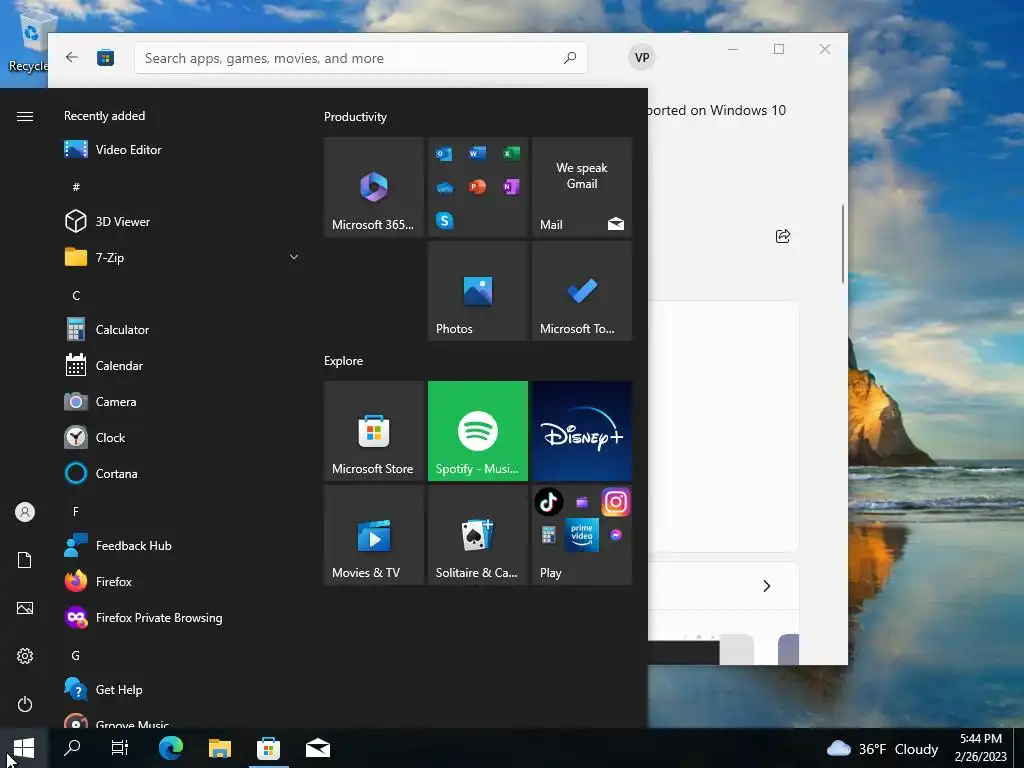Open Microsoft To Do tile
Image resolution: width=1024 pixels, height=768 pixels.
tap(582, 291)
